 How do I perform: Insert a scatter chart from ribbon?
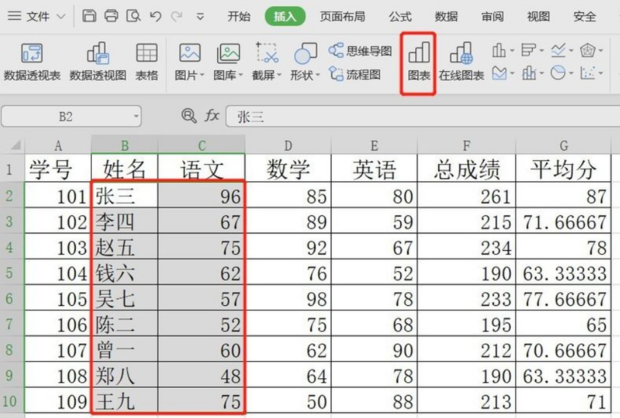point(591,73)
